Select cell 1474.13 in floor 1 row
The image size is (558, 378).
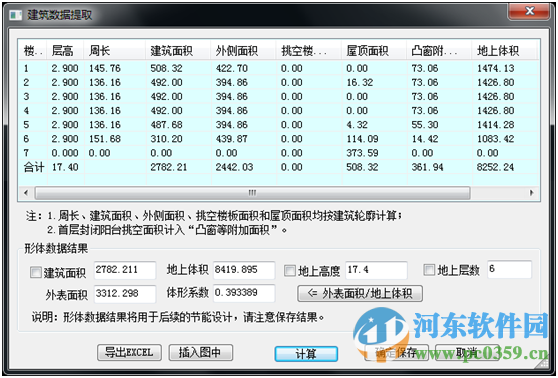[x=495, y=68]
